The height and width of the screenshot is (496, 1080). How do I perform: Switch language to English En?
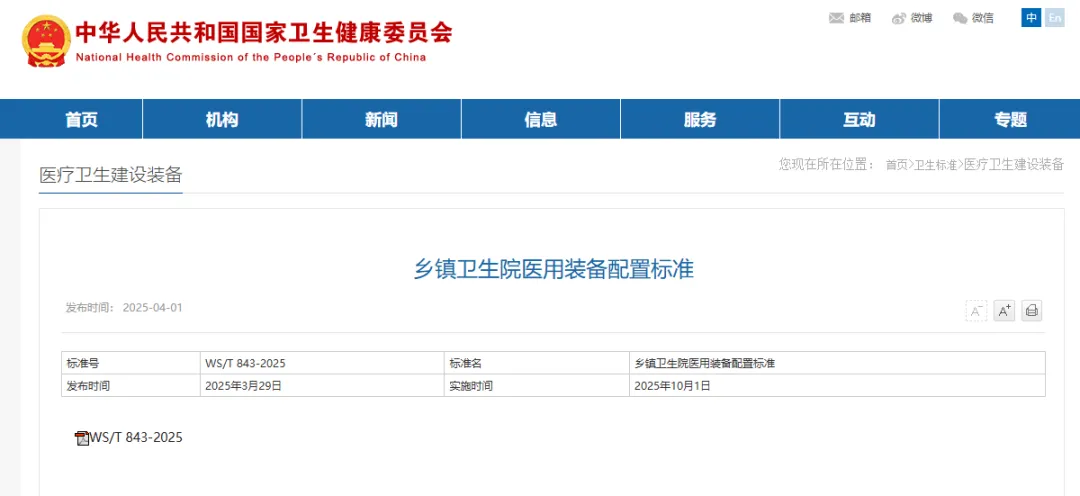(1055, 17)
